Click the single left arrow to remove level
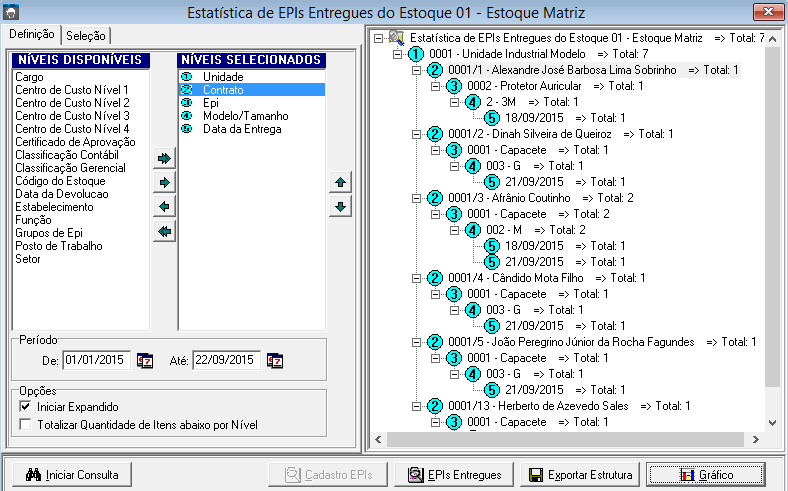The width and height of the screenshot is (788, 491). 165,207
